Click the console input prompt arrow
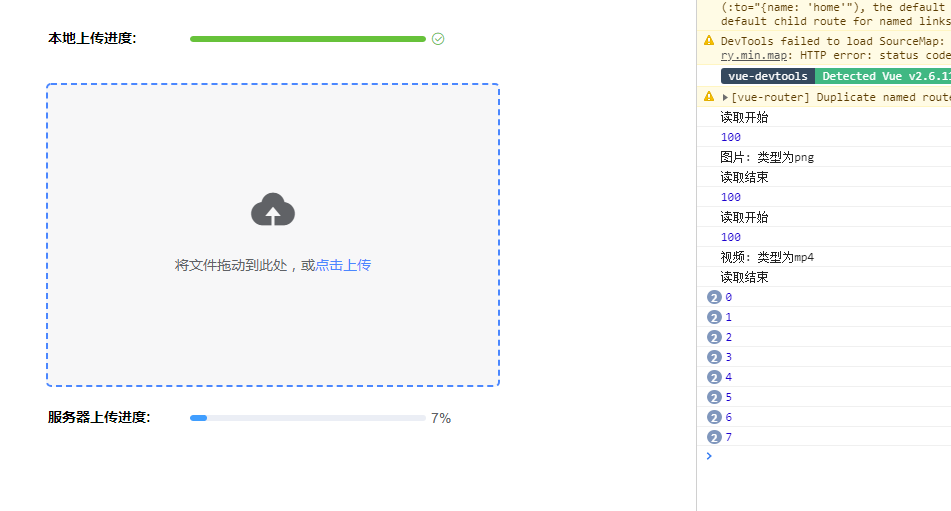The width and height of the screenshot is (951, 511). coord(709,456)
